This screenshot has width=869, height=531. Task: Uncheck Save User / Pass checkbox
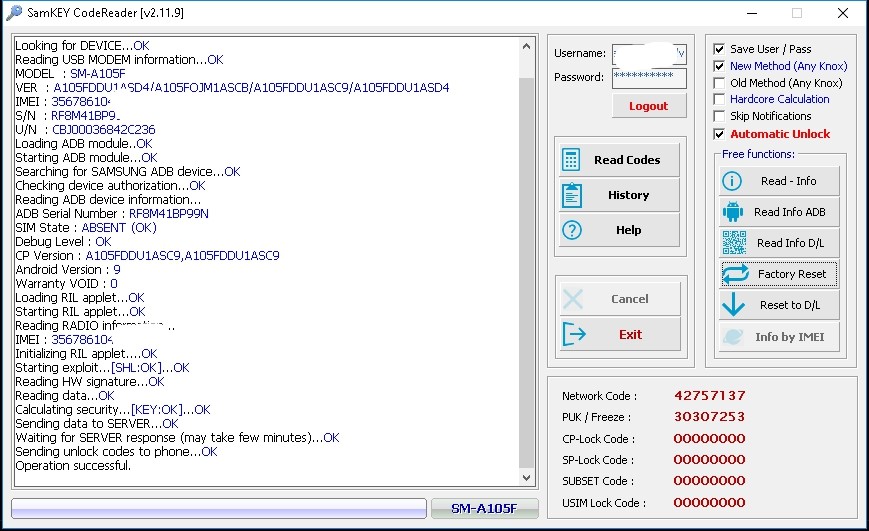tap(719, 49)
